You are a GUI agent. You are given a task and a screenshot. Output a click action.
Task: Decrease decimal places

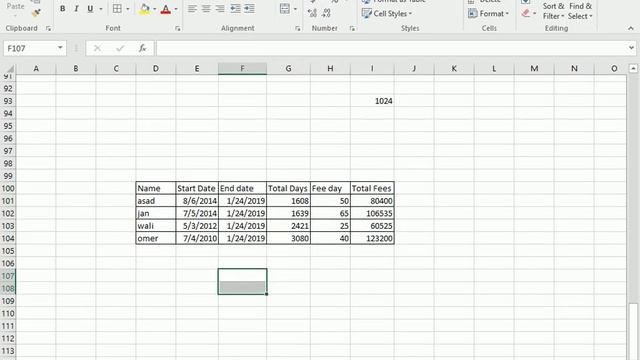click(x=326, y=13)
